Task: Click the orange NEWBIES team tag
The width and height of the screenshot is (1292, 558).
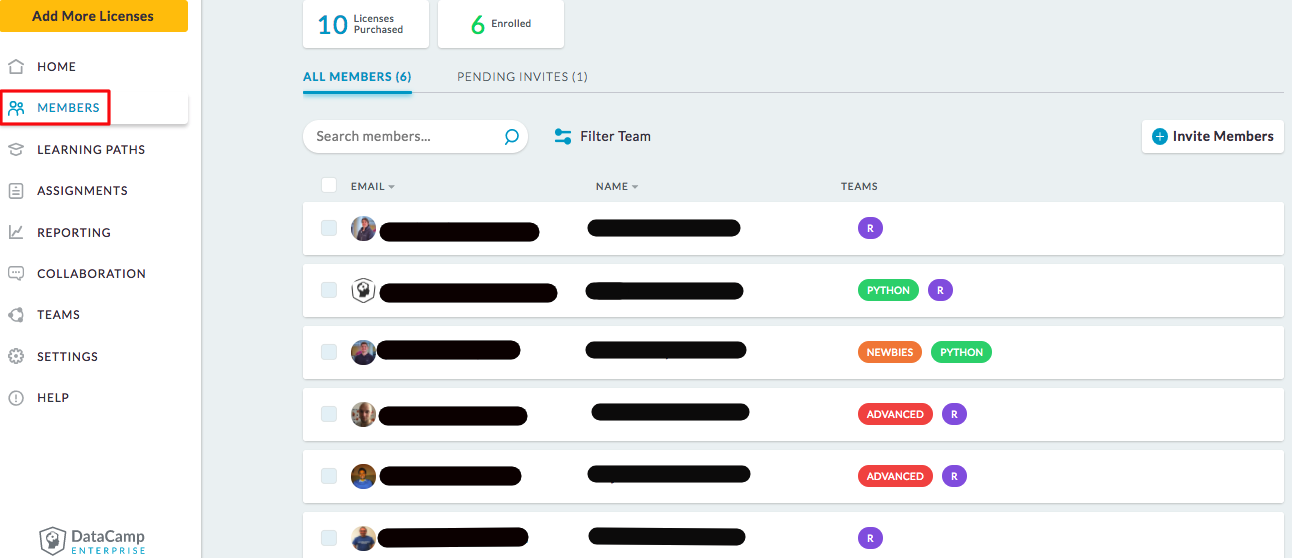Action: tap(889, 353)
